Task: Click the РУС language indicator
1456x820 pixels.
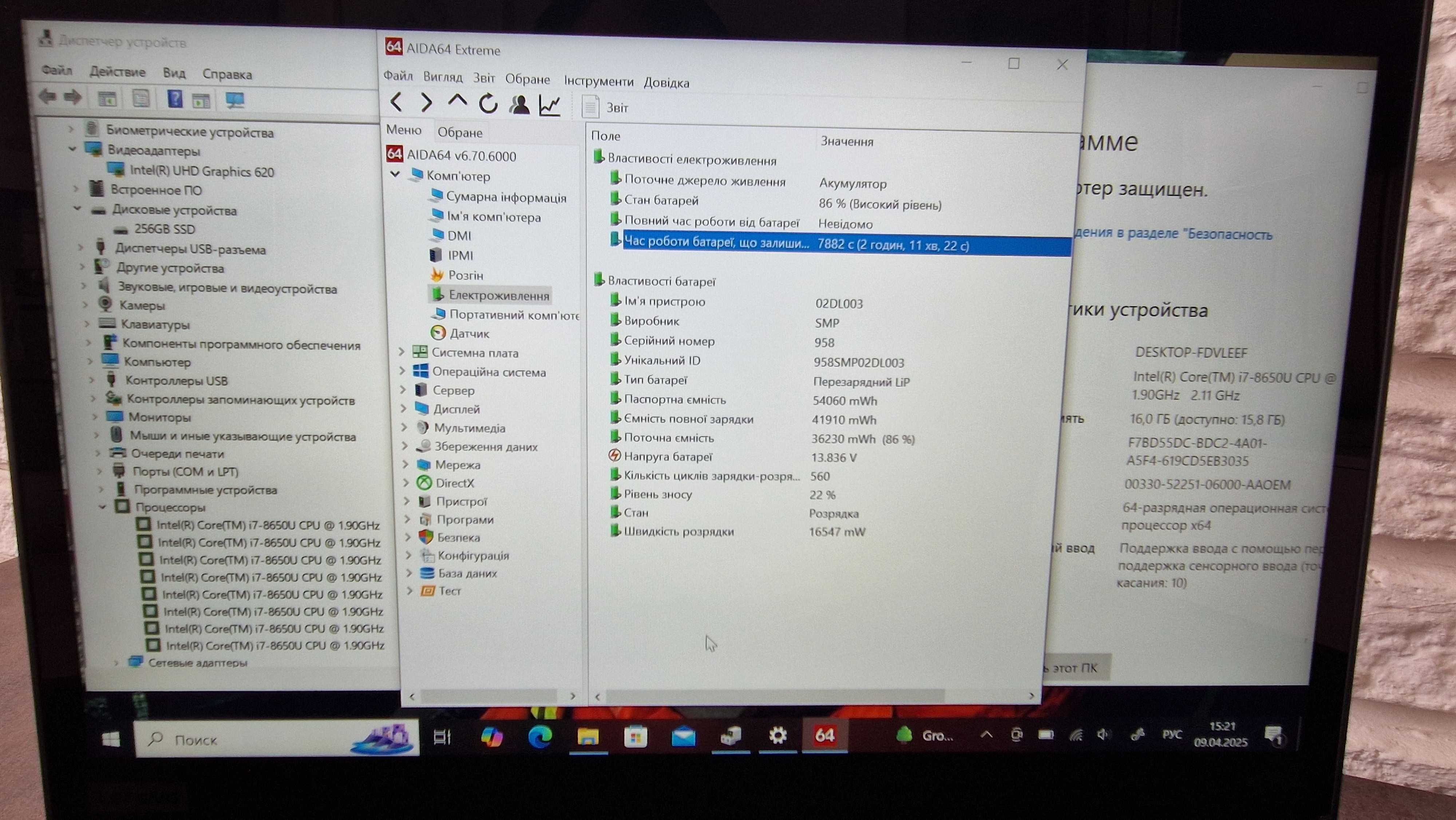Action: (1172, 734)
